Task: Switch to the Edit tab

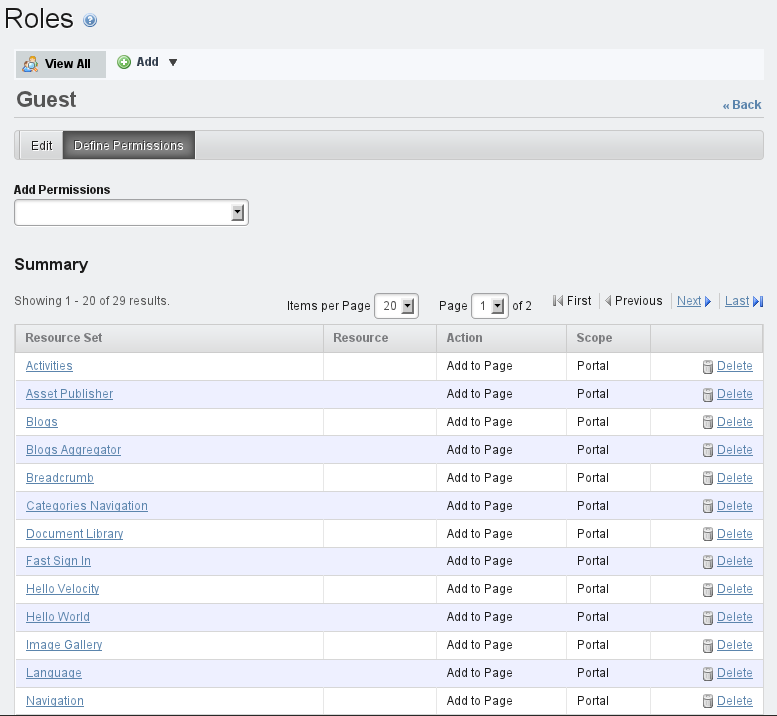Action: [42, 145]
